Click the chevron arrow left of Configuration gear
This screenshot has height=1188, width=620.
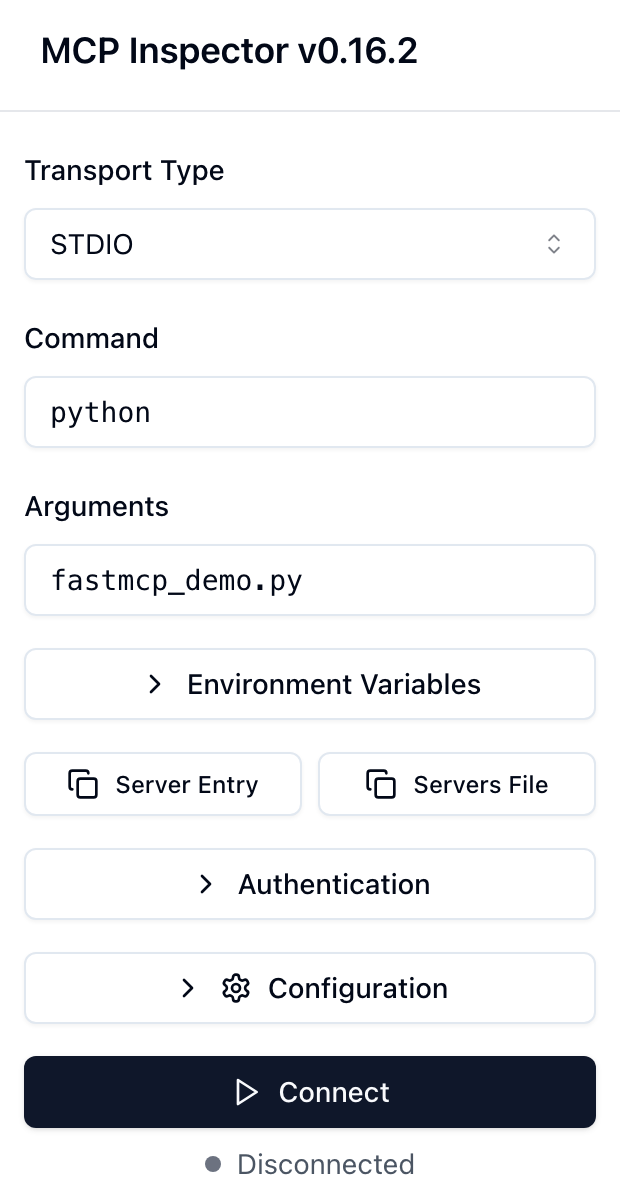(x=187, y=988)
